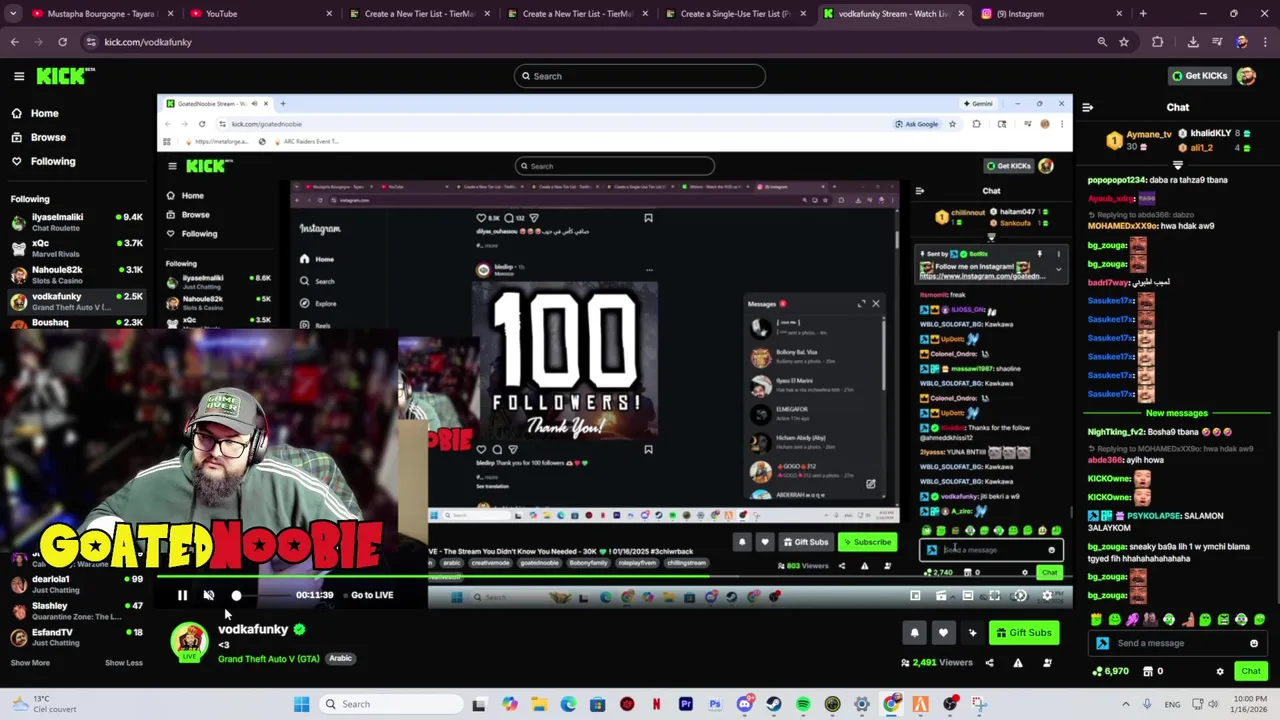Click the Gift Subs button
Screen dimensions: 1280x720
coord(1024,633)
